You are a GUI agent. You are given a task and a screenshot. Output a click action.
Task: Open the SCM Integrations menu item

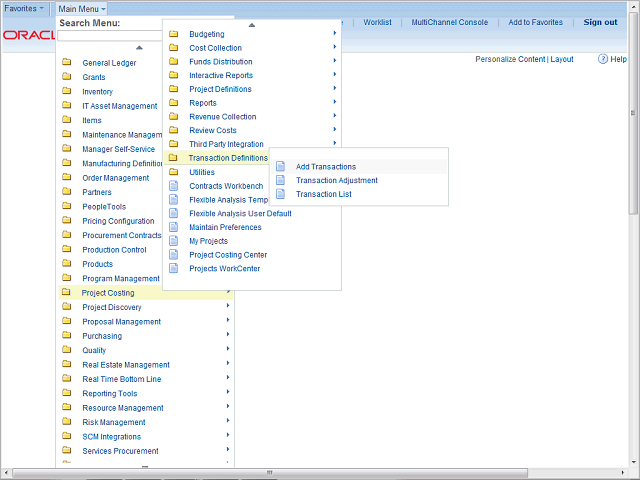pyautogui.click(x=111, y=437)
